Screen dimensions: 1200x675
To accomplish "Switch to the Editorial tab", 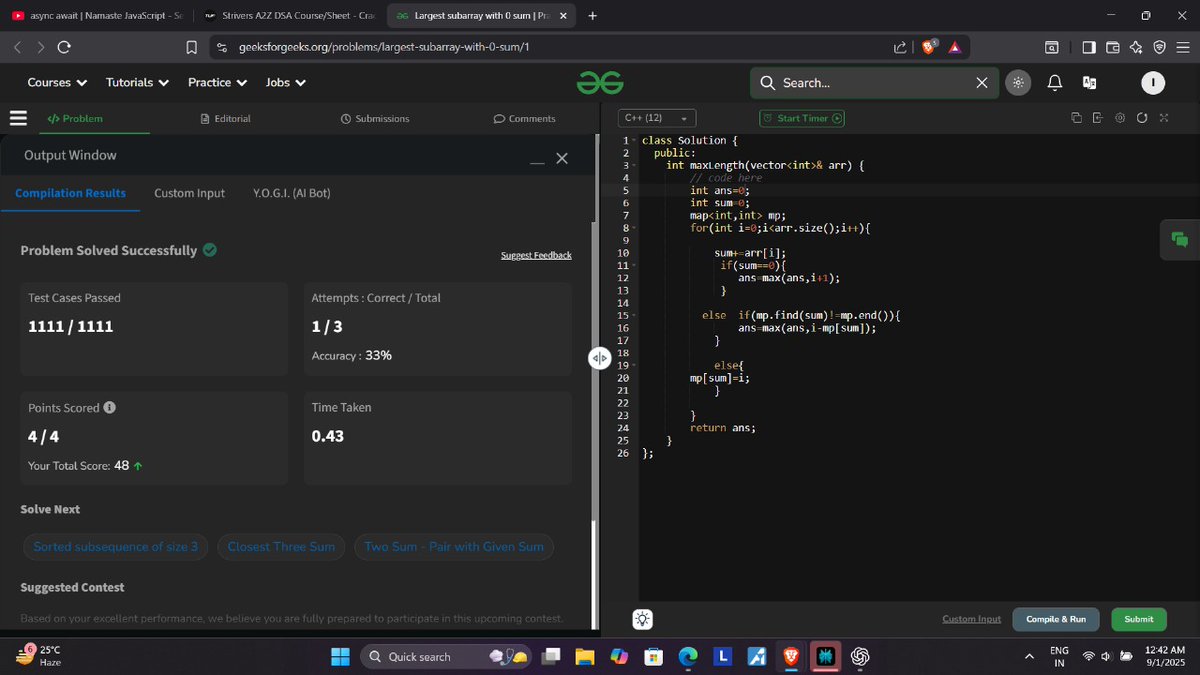I will click(225, 118).
